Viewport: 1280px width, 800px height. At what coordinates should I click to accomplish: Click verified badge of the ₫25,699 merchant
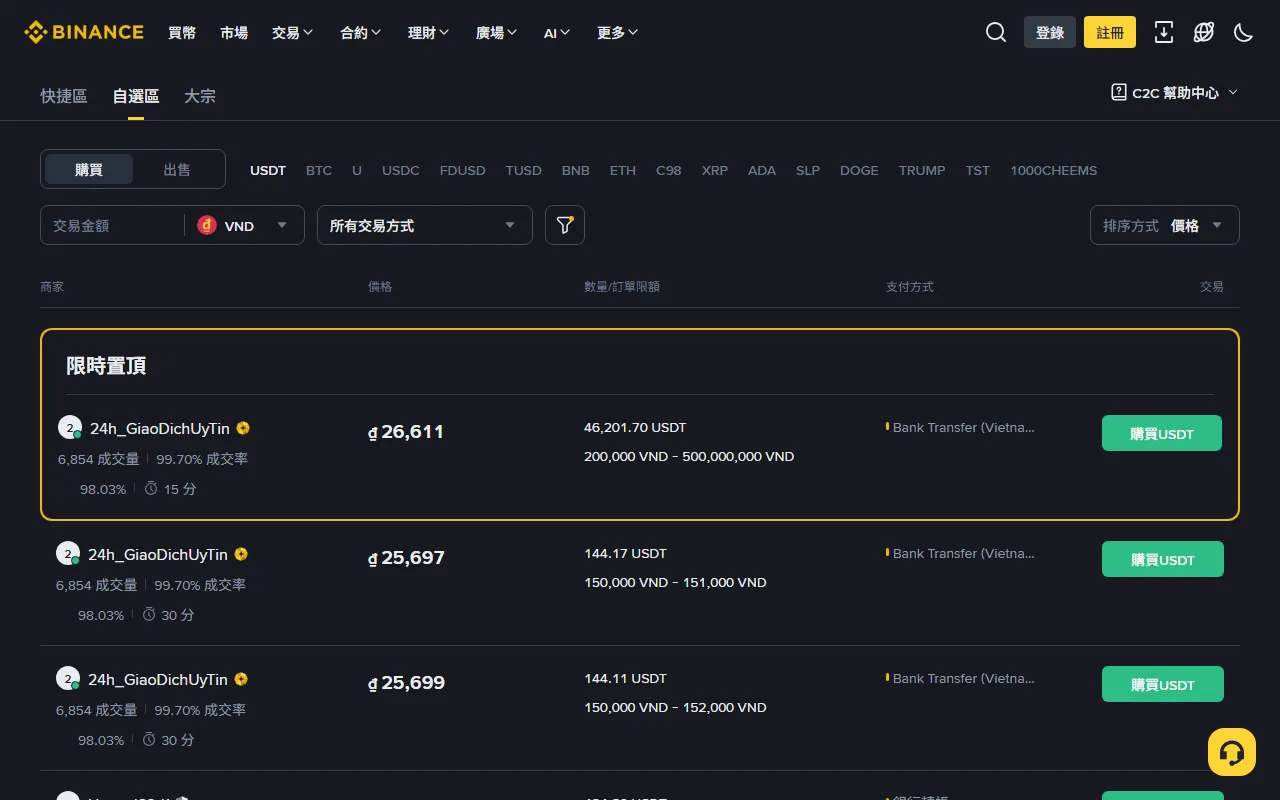(241, 679)
